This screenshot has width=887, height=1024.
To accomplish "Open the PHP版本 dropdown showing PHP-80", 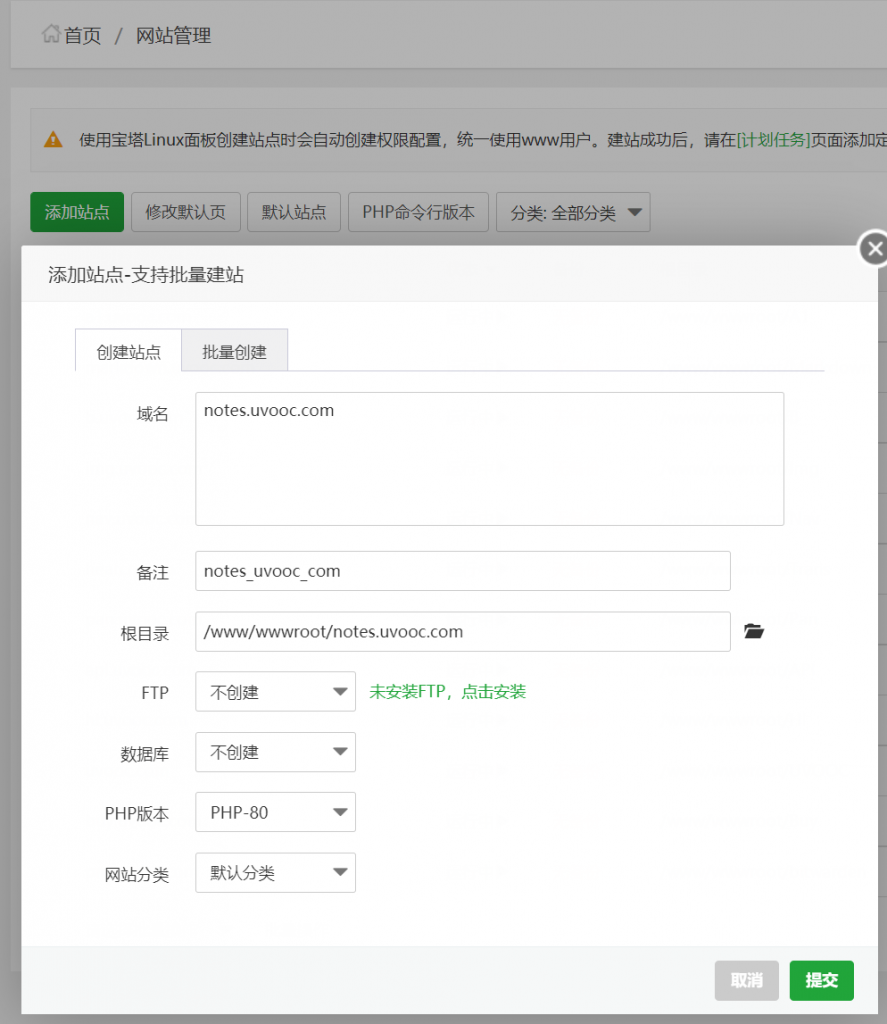I will tap(275, 812).
